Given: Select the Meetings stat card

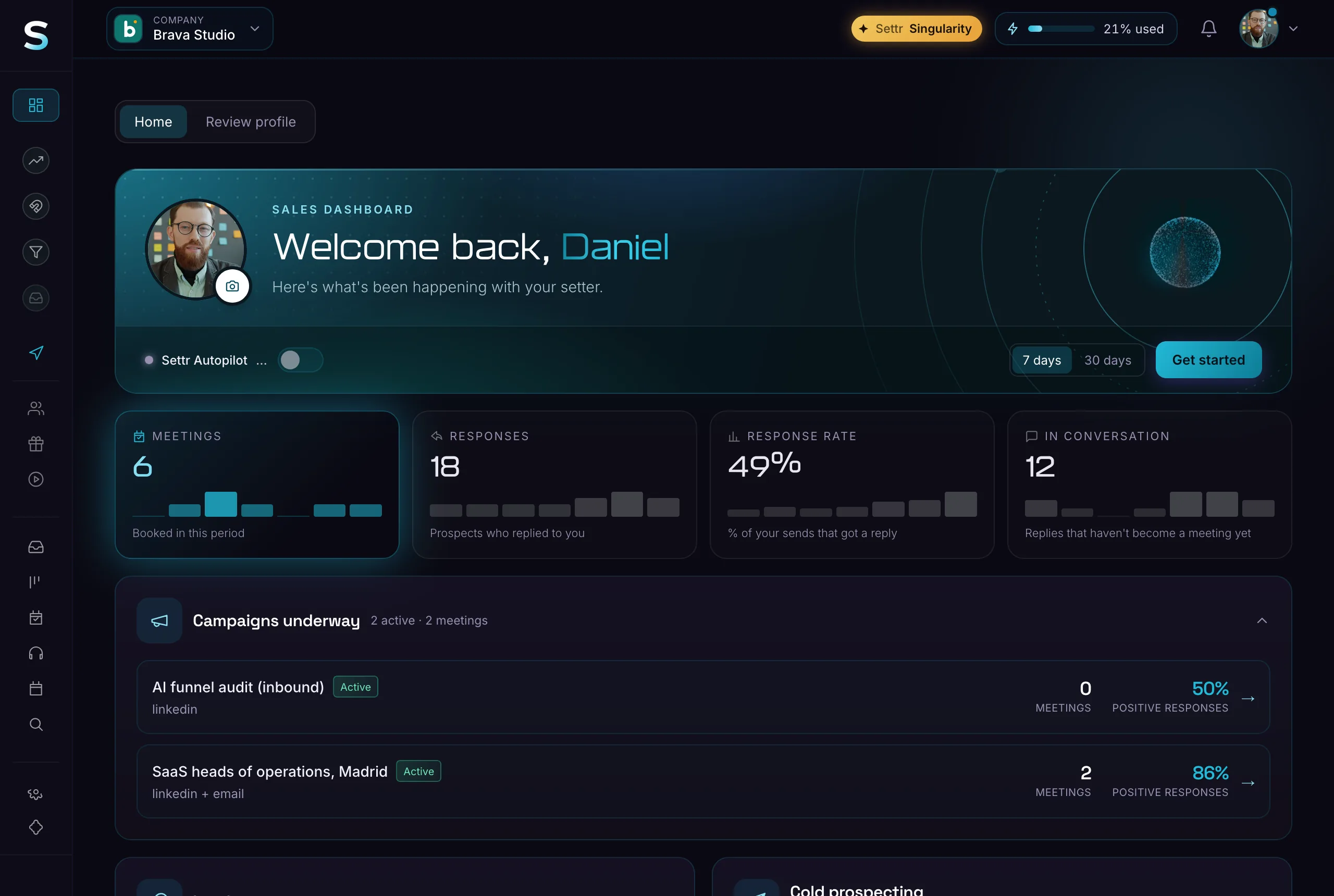Looking at the screenshot, I should click(x=257, y=484).
